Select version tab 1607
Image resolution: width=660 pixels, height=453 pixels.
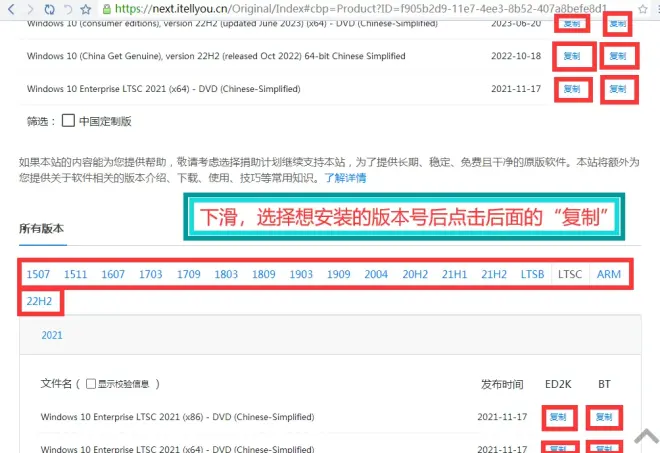113,274
